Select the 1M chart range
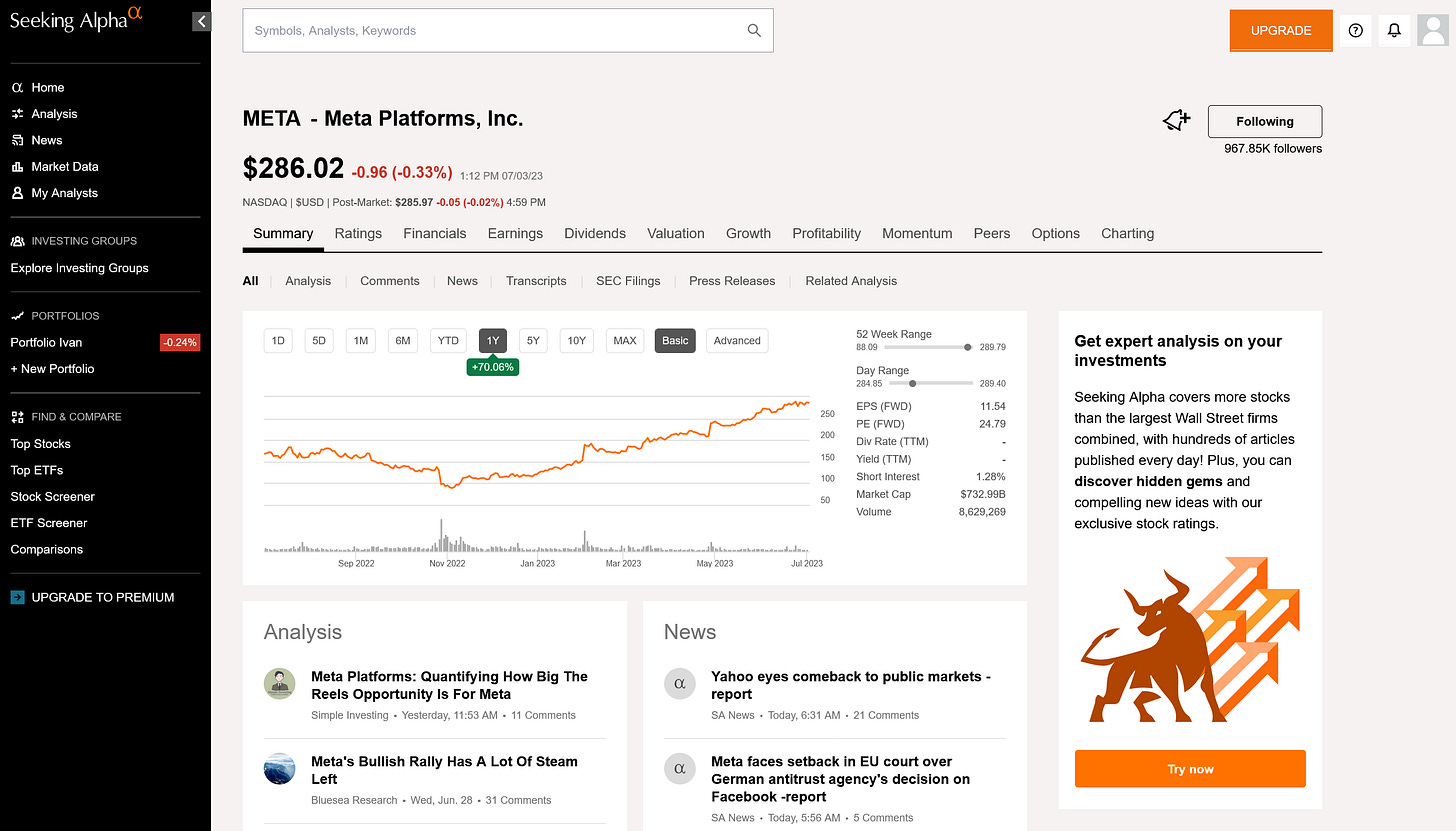Viewport: 1456px width, 831px height. [361, 341]
